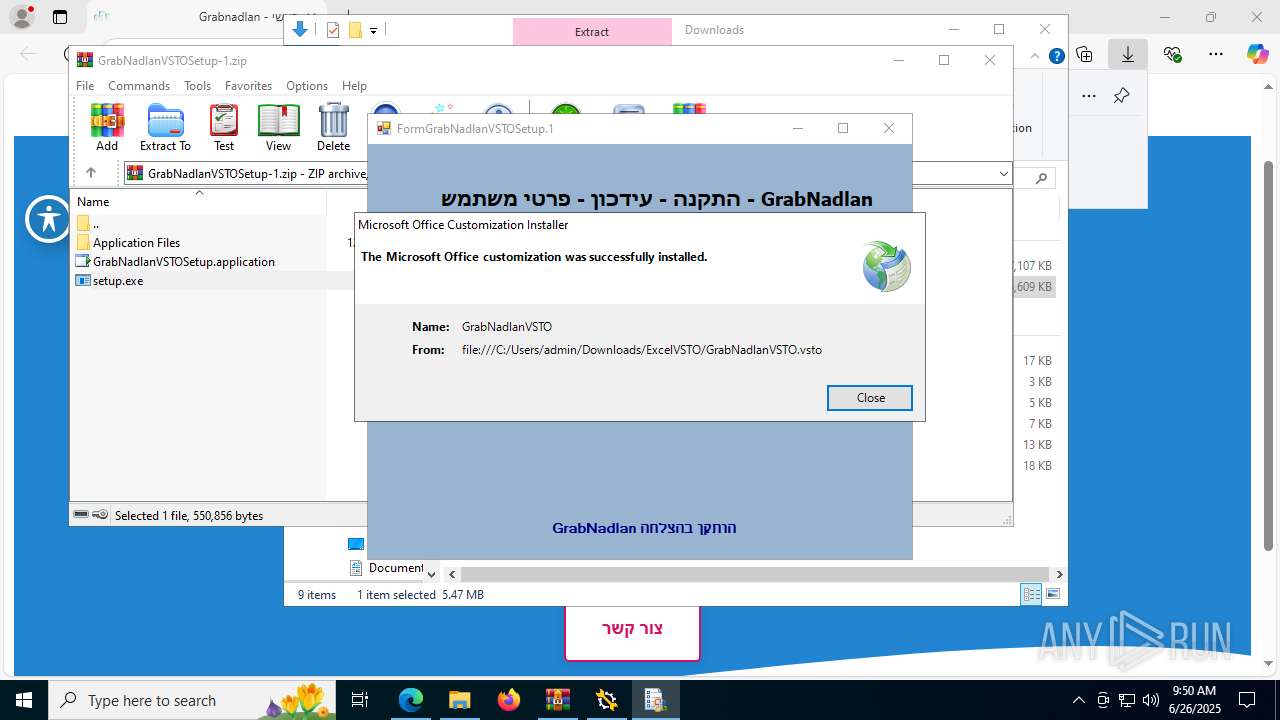
Task: Open Edge tab actions menu icon
Action: [60, 17]
